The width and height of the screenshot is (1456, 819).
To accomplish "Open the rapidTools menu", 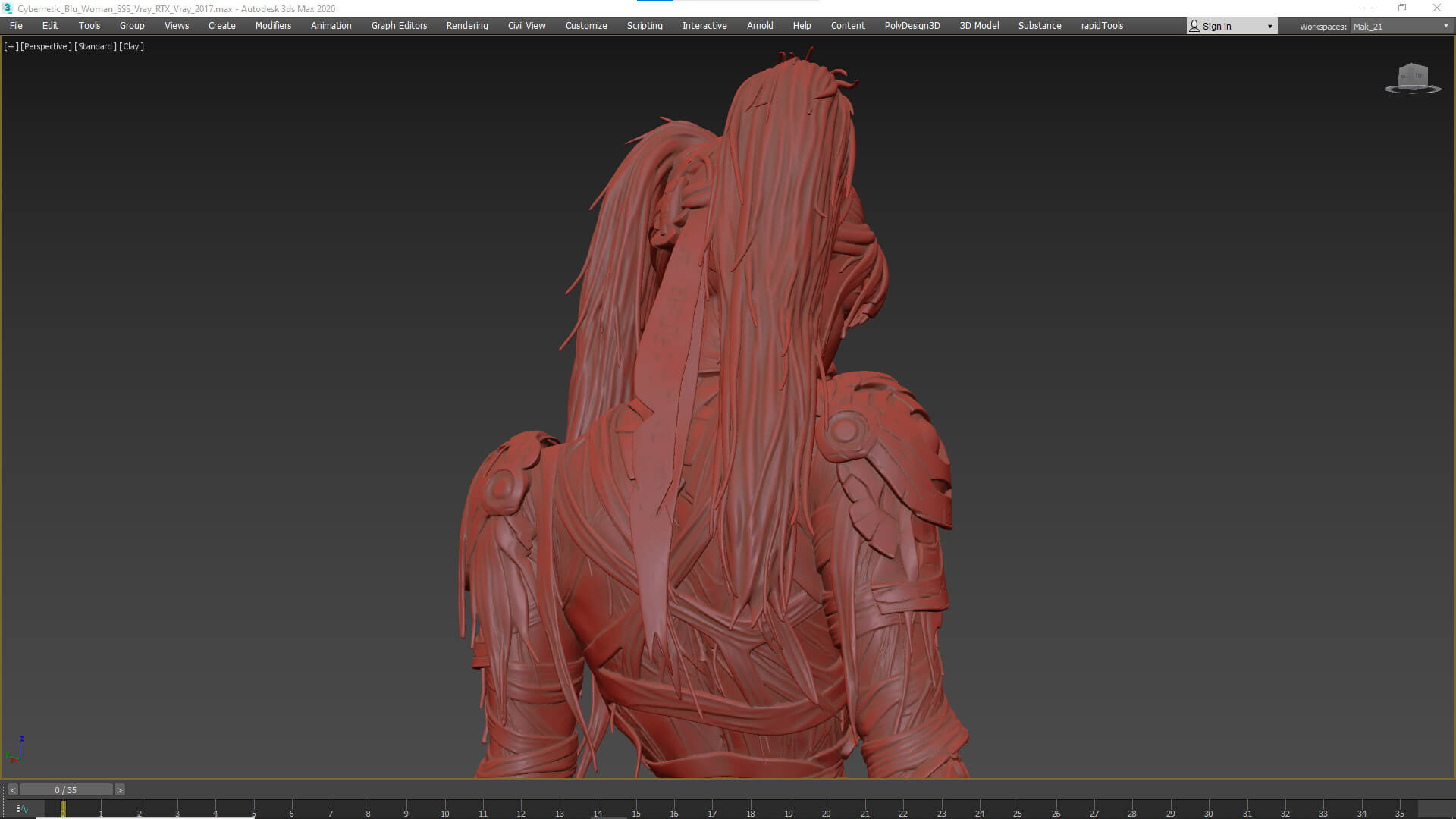I will coord(1102,26).
